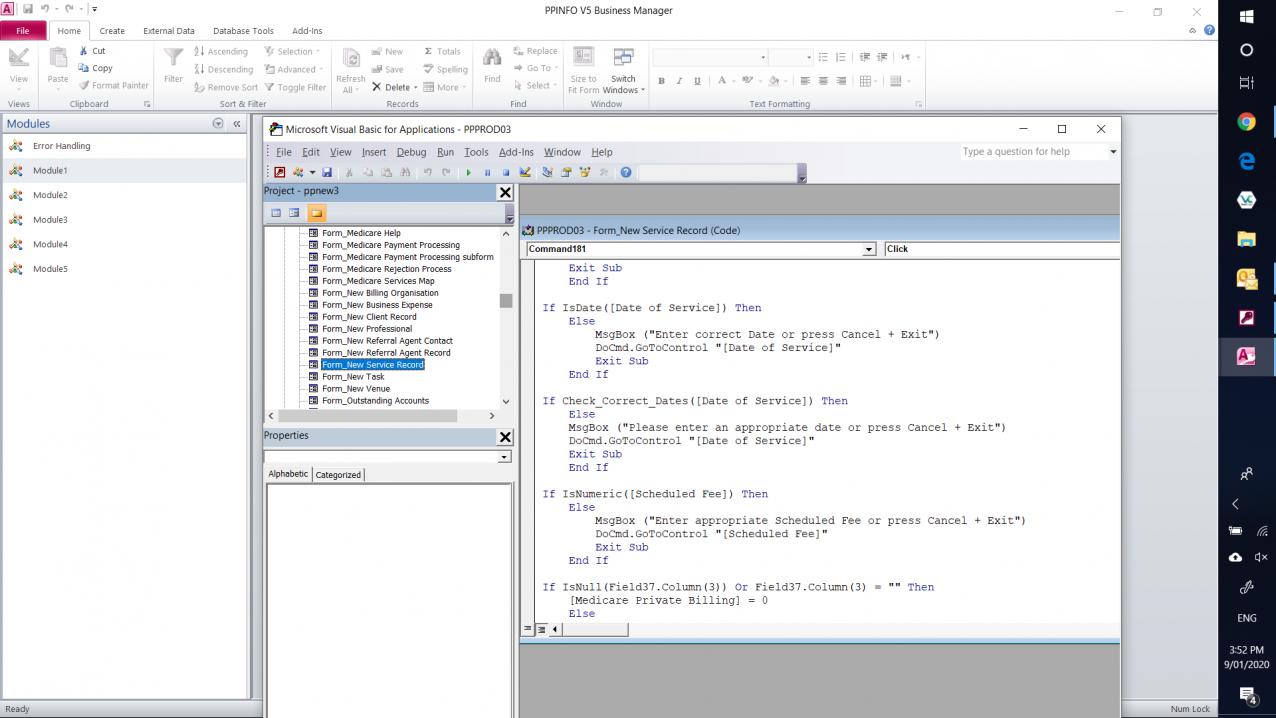Select Module3 in the Modules pane
This screenshot has height=718, width=1276.
coord(50,220)
